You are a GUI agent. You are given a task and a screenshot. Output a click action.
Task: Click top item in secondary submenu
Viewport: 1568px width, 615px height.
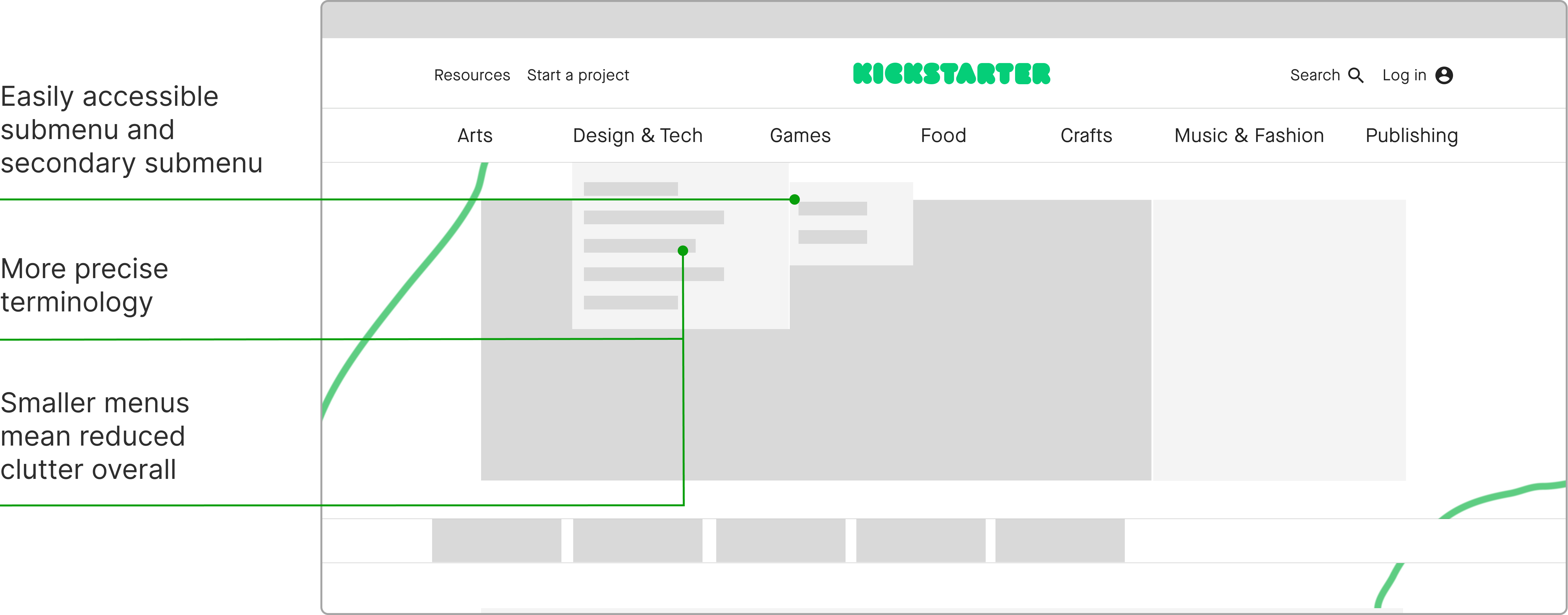[832, 209]
